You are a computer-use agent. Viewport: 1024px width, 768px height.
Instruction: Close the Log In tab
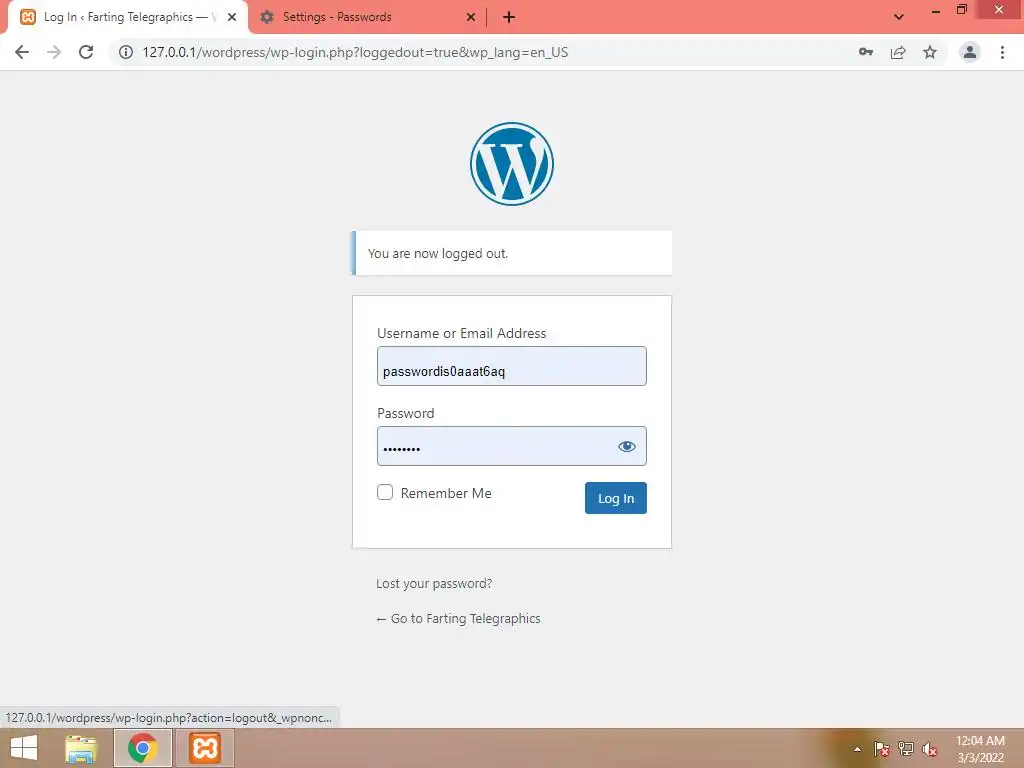(232, 18)
